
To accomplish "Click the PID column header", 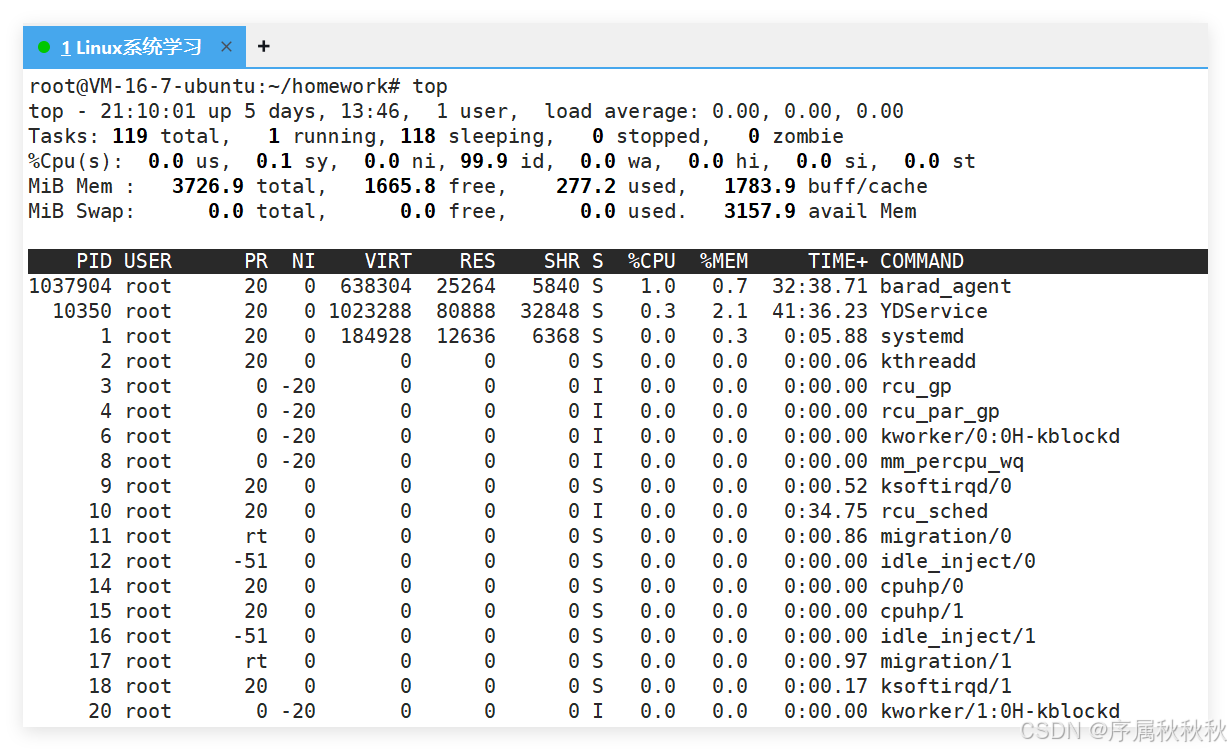I will [x=94, y=261].
